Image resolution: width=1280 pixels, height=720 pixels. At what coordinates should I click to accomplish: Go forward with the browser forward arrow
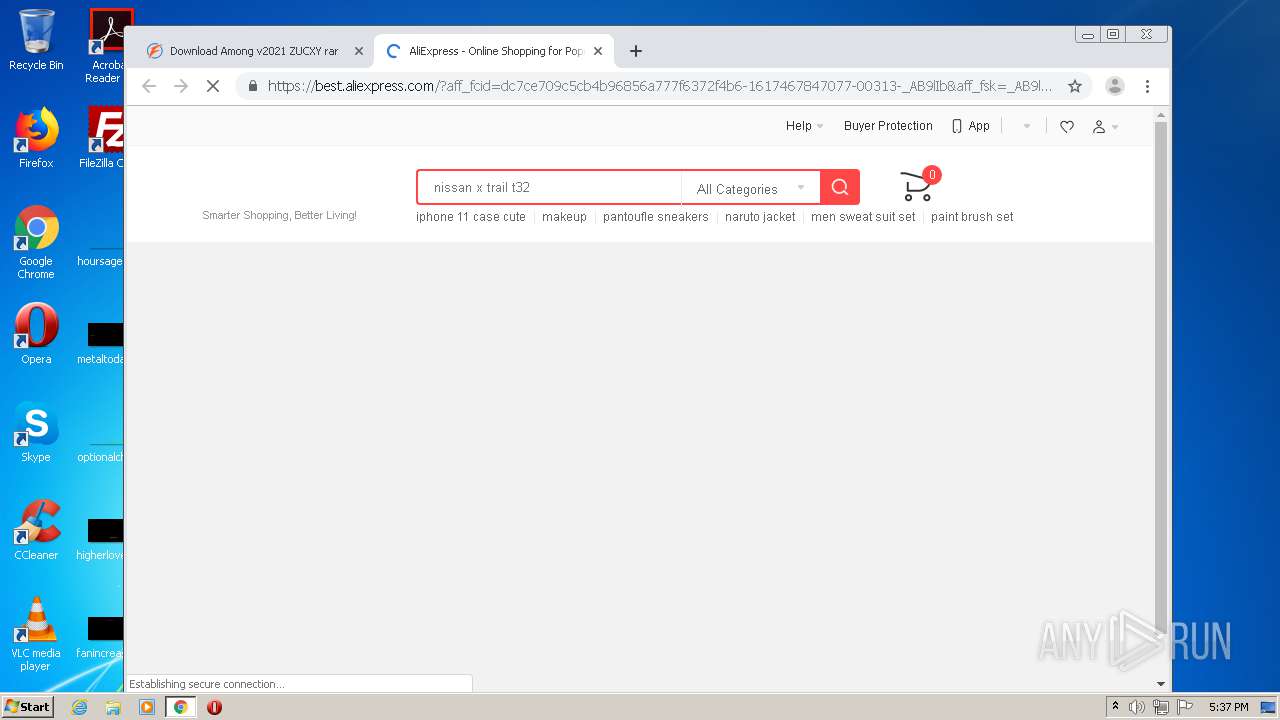coord(181,86)
